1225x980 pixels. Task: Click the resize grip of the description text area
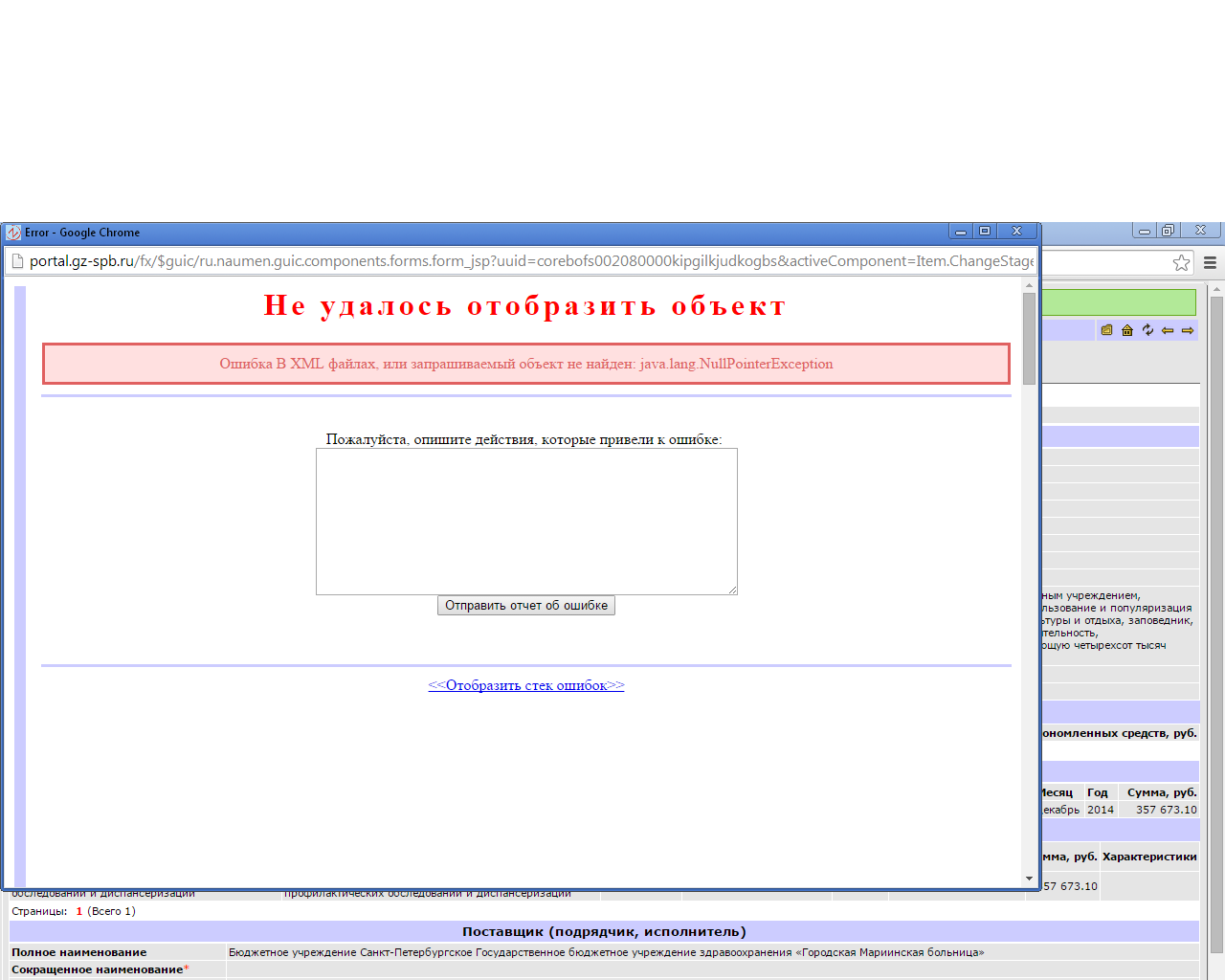click(732, 590)
